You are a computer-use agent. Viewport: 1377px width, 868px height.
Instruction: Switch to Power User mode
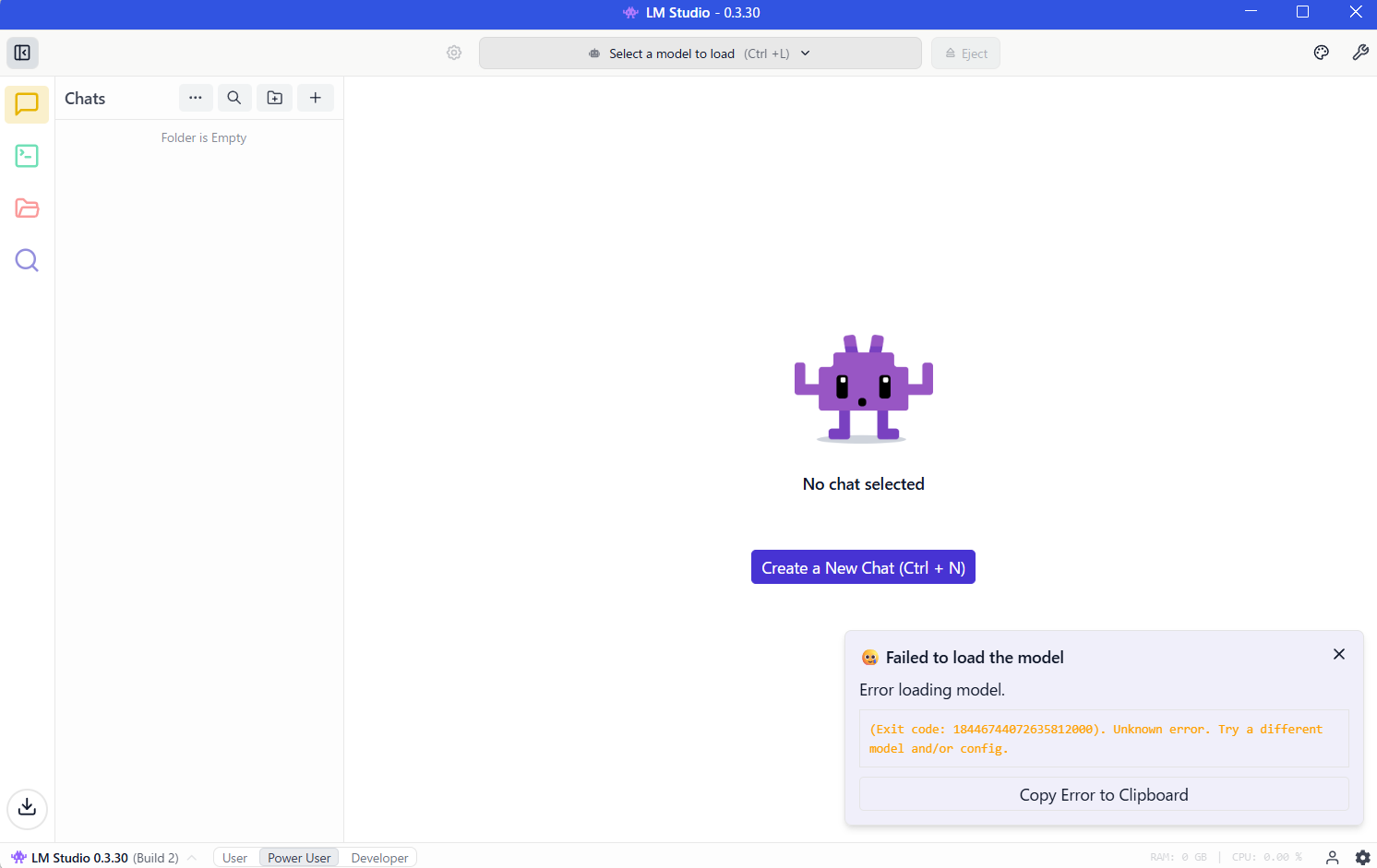(299, 858)
